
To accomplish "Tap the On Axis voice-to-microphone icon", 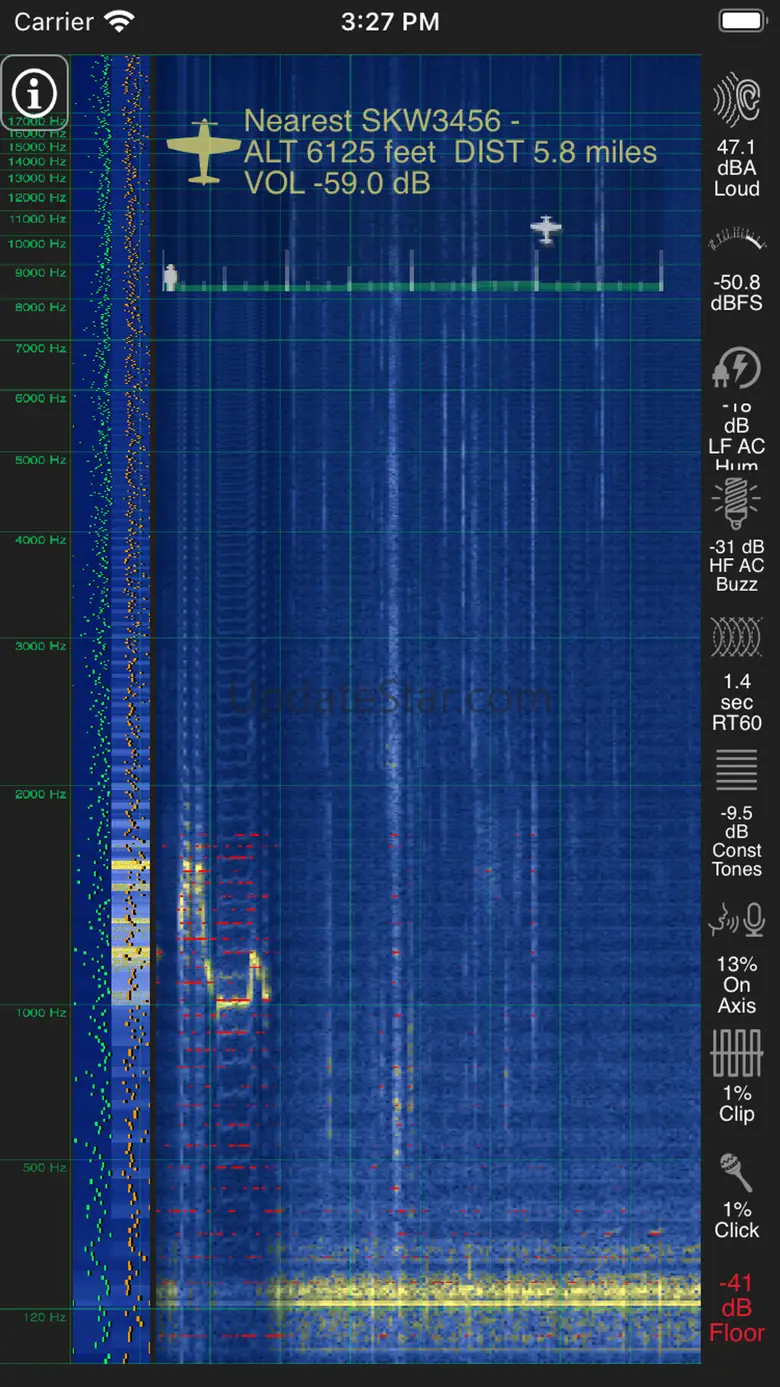I will tap(736, 920).
